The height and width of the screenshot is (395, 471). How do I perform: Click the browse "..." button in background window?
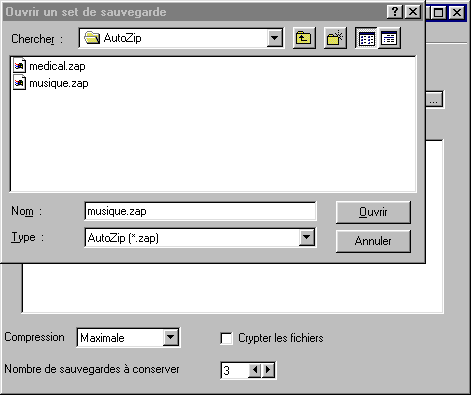tap(434, 99)
